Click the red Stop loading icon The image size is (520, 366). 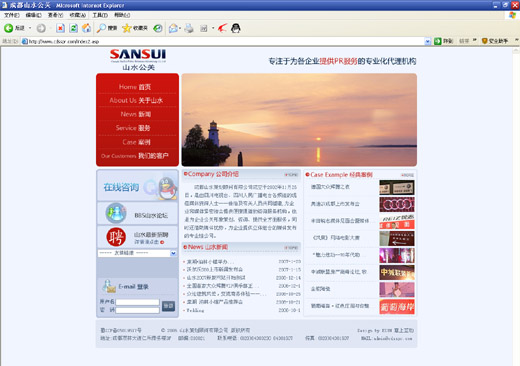click(x=60, y=28)
